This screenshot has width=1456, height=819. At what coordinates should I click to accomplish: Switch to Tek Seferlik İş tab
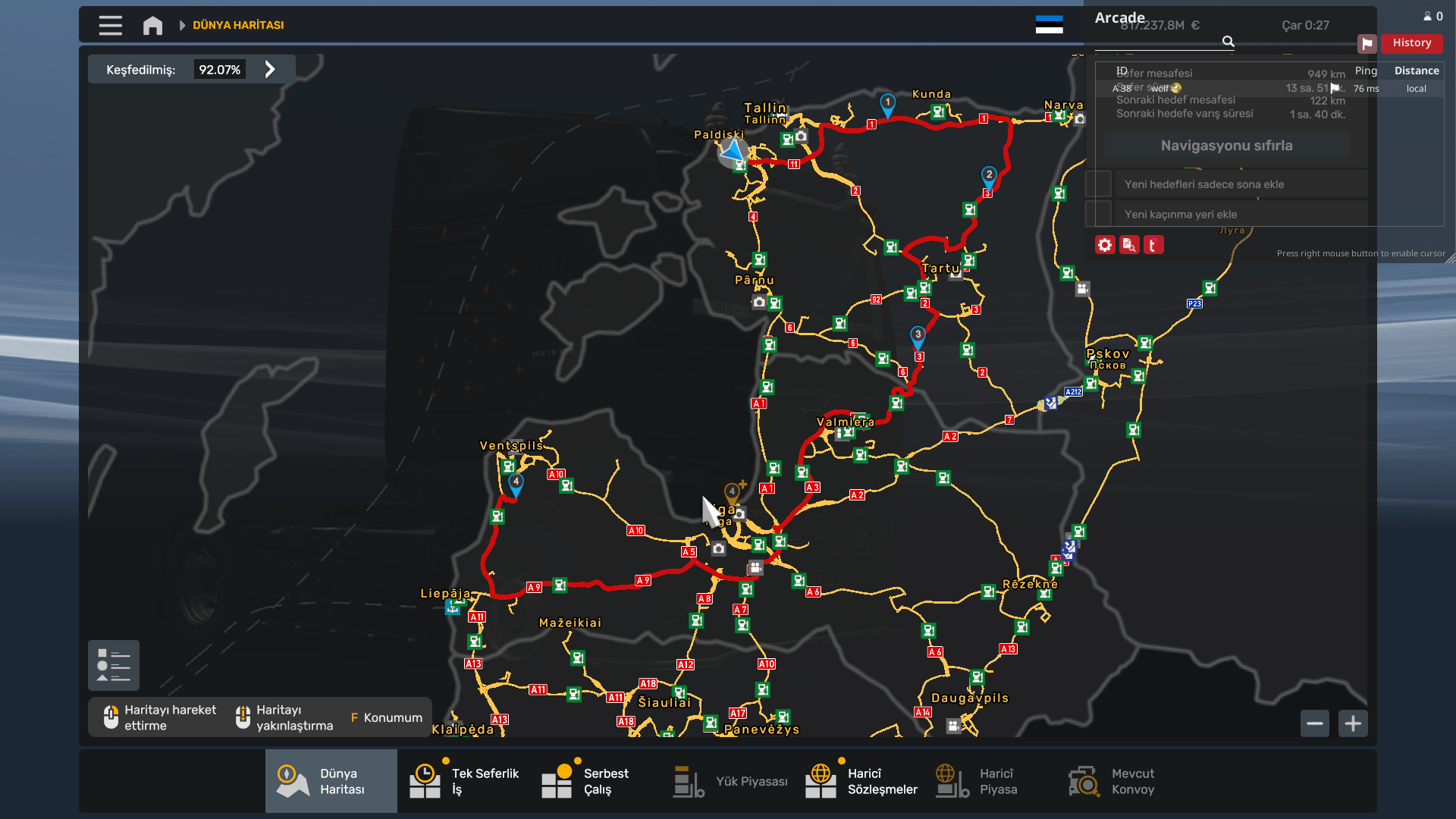(x=463, y=781)
